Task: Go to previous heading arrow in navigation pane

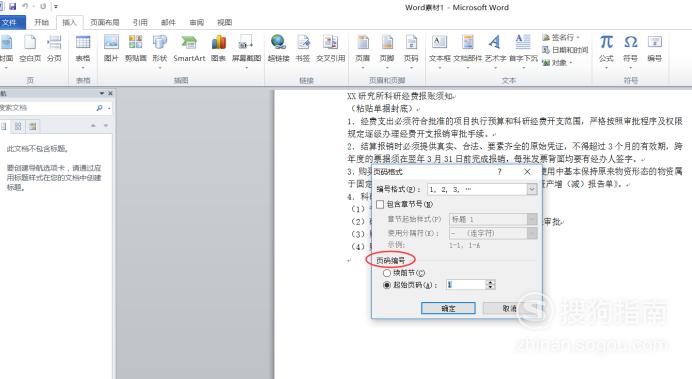Action: (93, 126)
